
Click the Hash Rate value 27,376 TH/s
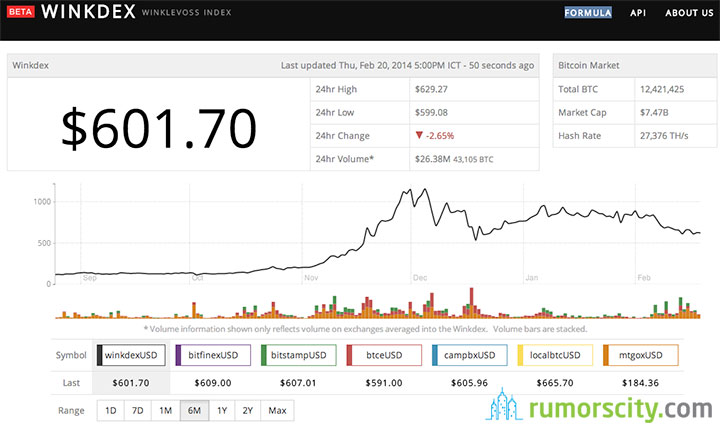(664, 135)
